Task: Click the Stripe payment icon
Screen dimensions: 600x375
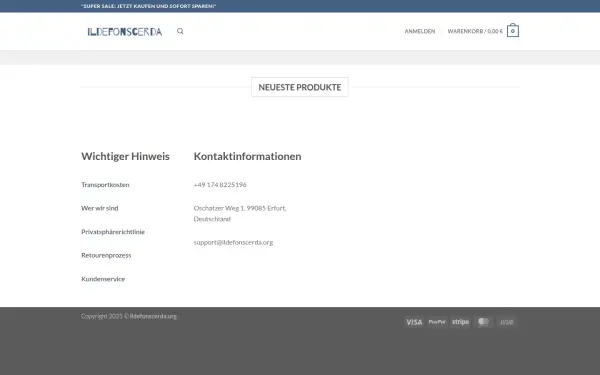Action: (460, 322)
